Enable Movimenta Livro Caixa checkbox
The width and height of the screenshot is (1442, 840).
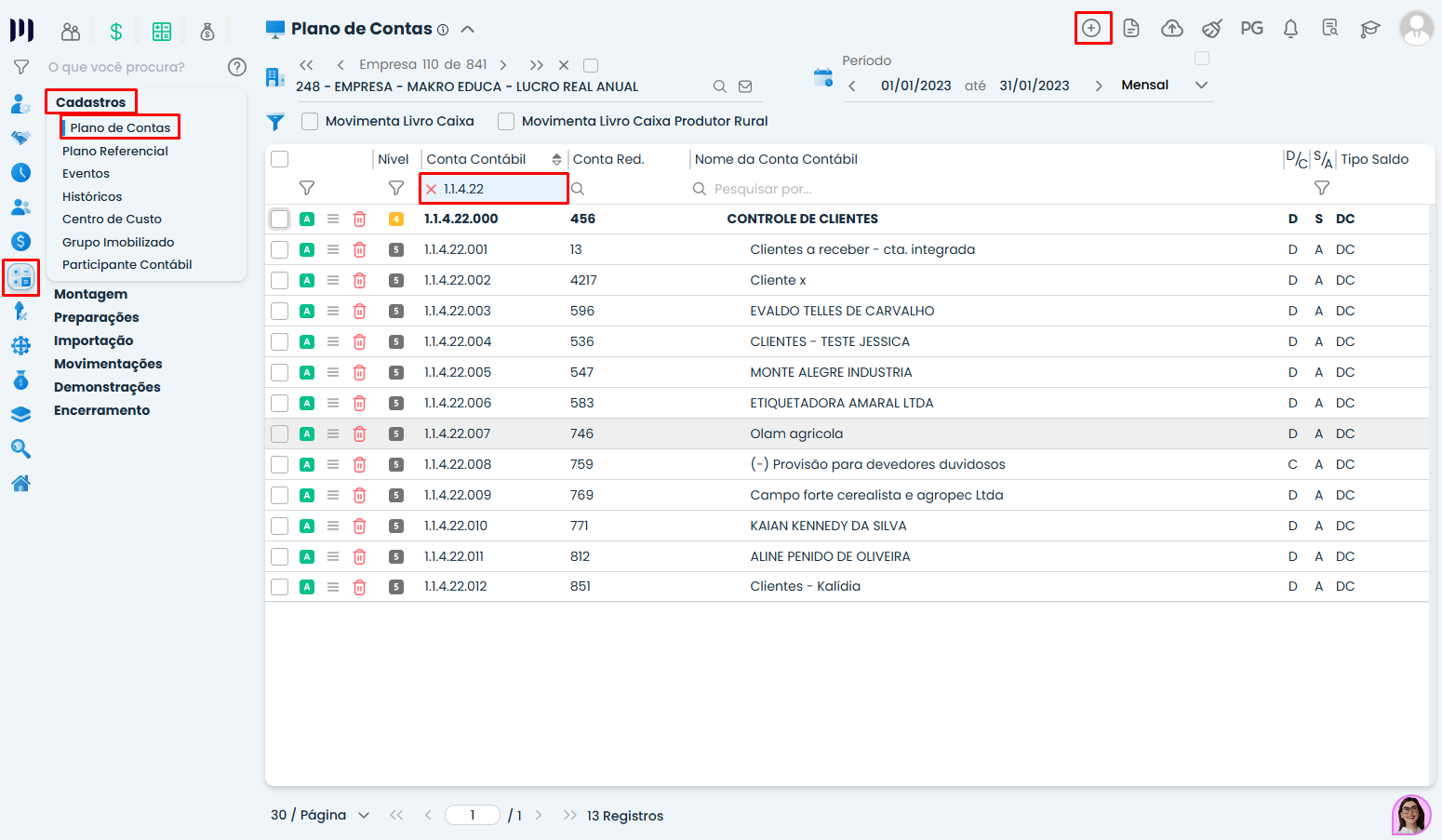pos(310,121)
